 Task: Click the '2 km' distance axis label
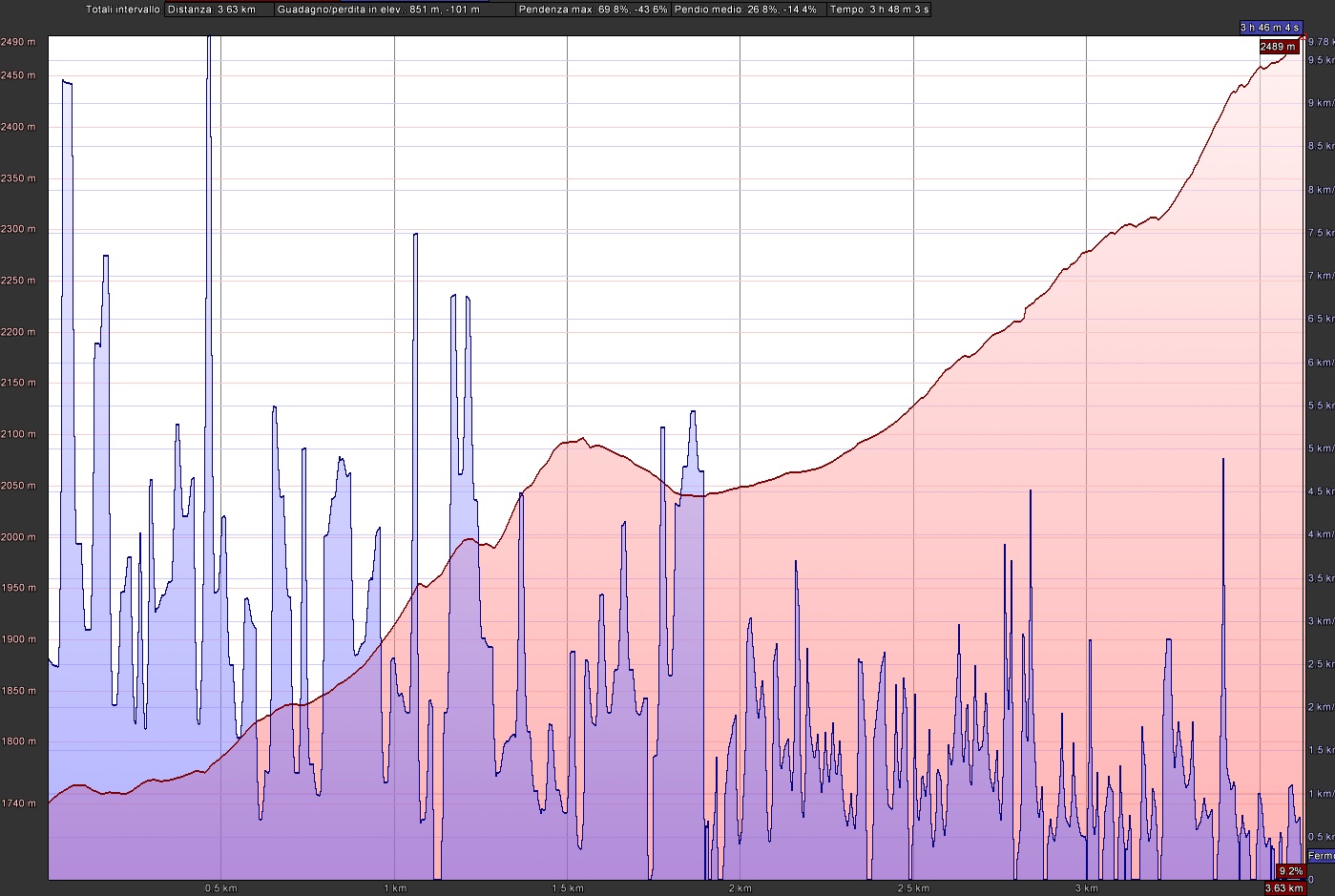click(741, 888)
